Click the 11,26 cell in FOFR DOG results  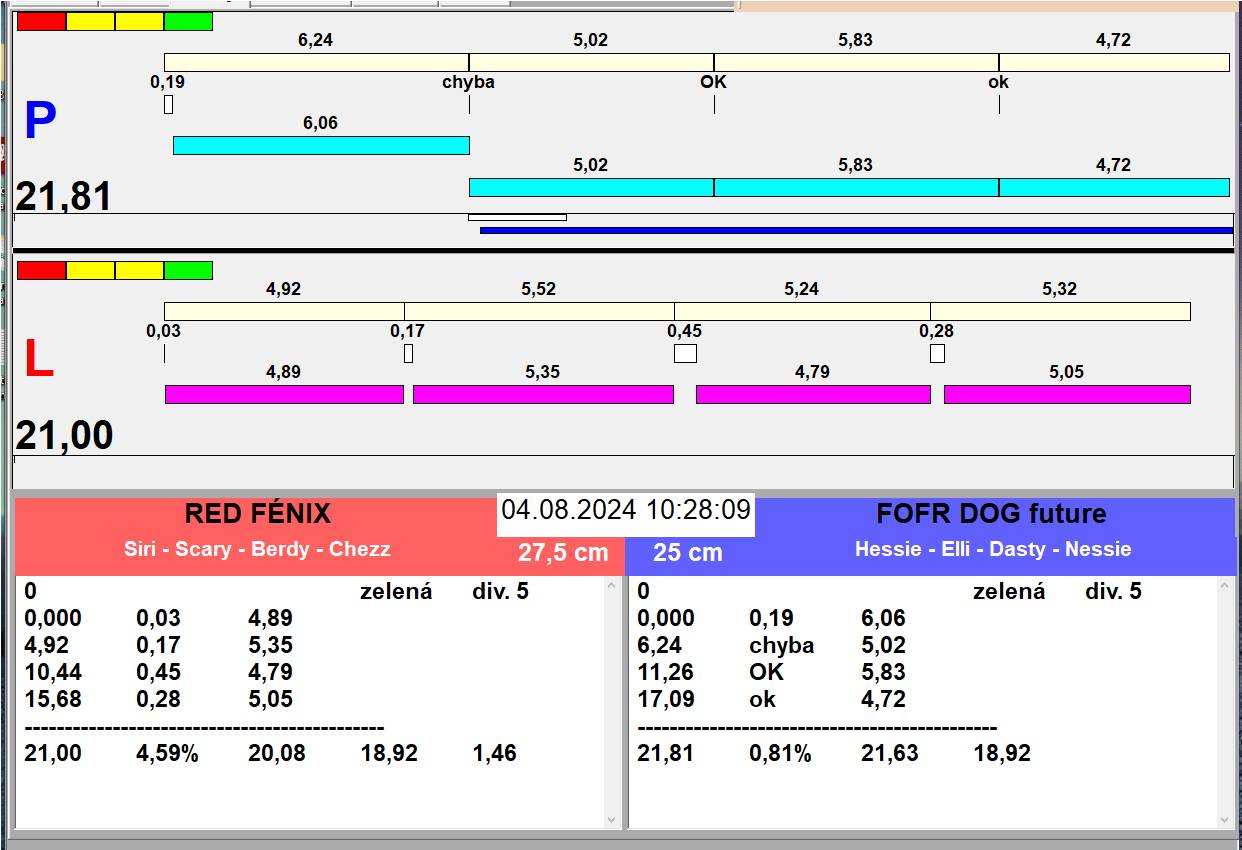click(666, 673)
